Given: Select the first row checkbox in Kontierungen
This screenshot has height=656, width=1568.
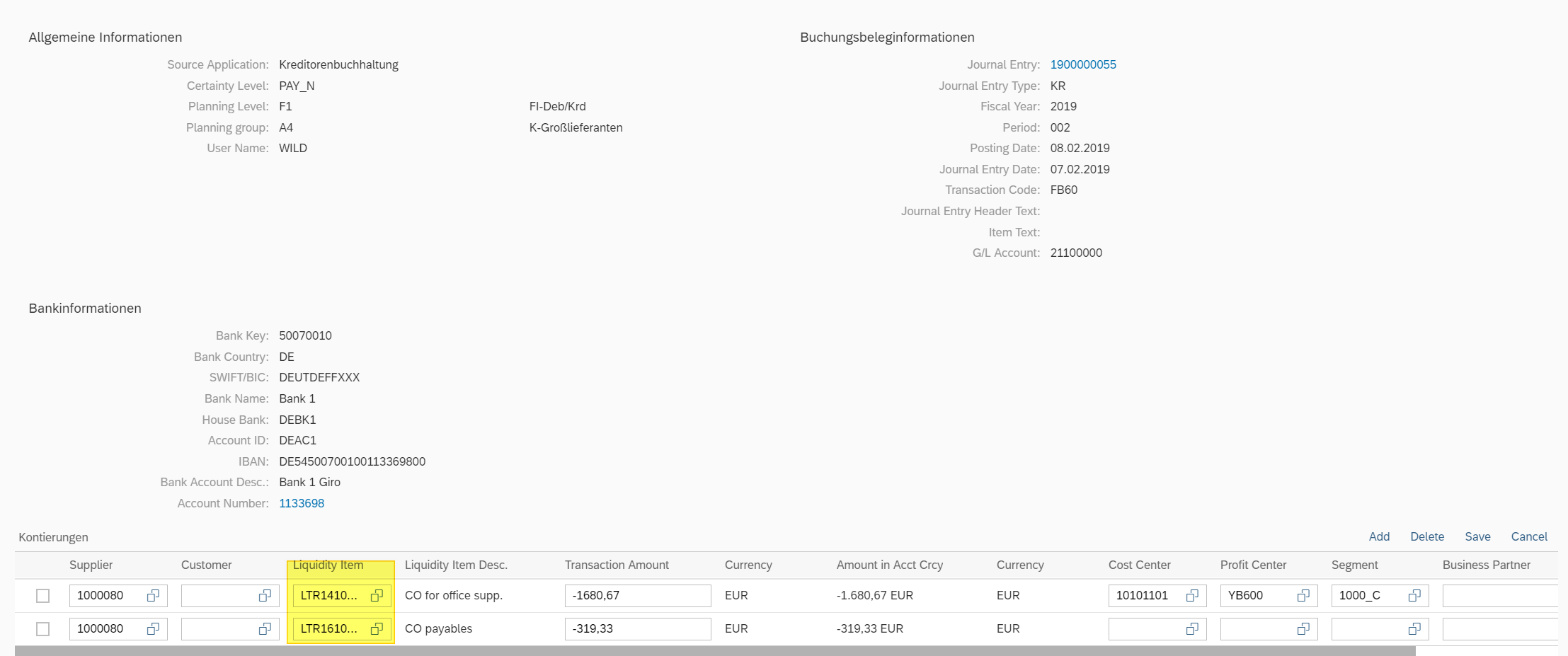Looking at the screenshot, I should pos(43,596).
